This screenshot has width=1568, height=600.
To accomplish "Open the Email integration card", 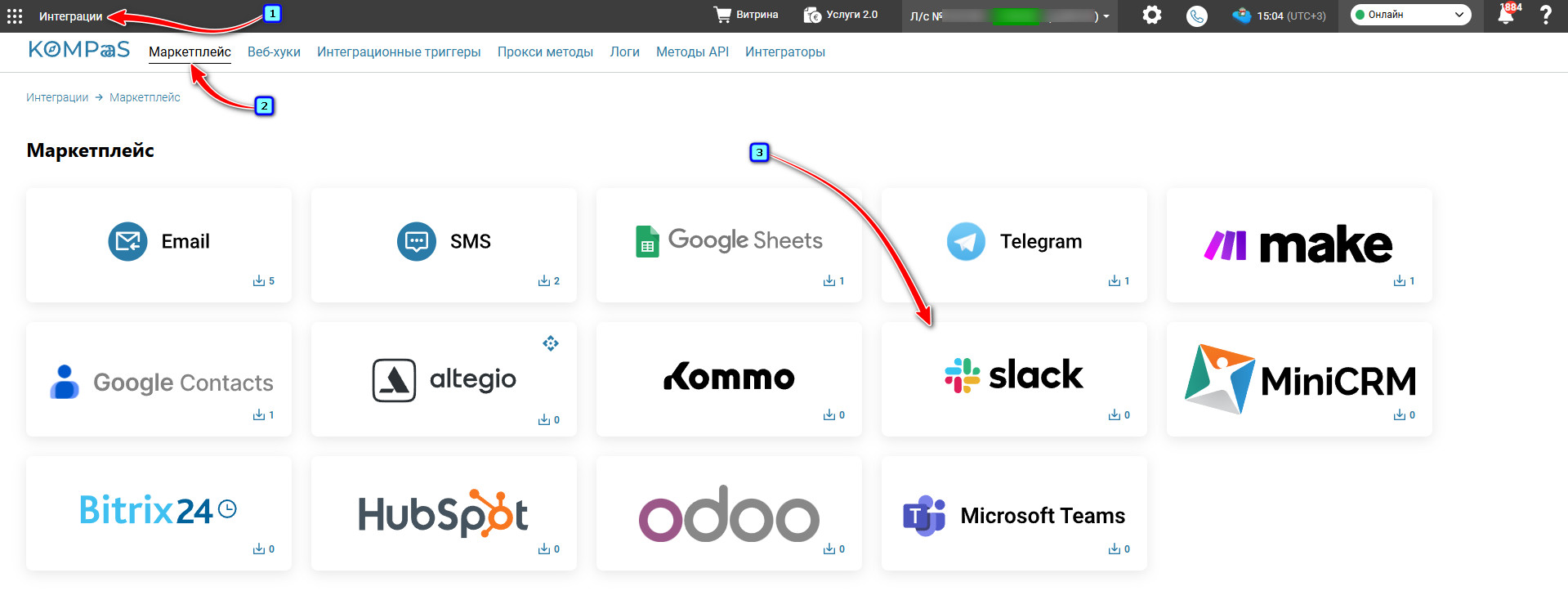I will [159, 245].
